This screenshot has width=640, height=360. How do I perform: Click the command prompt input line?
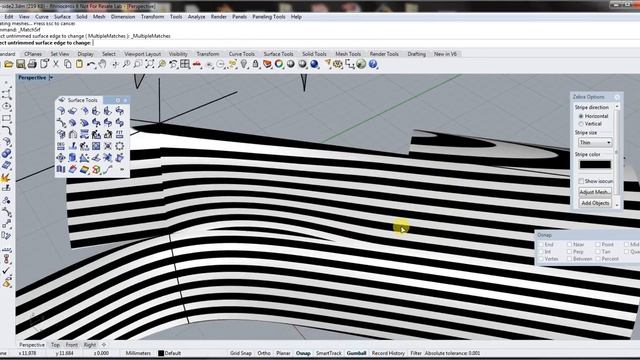click(320, 42)
